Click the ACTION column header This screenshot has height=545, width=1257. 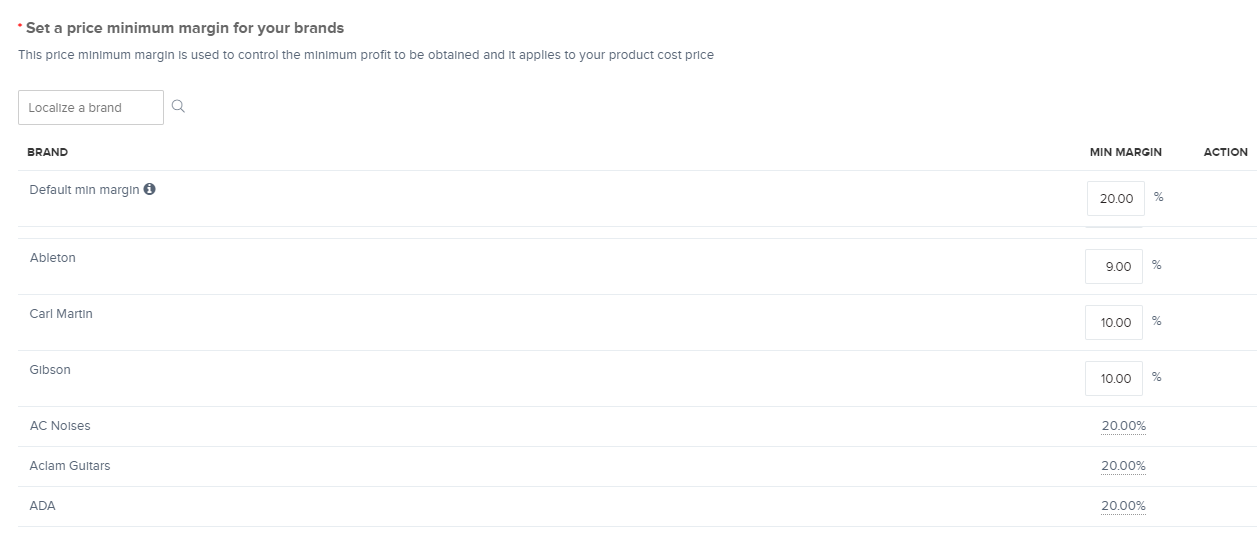click(1225, 152)
